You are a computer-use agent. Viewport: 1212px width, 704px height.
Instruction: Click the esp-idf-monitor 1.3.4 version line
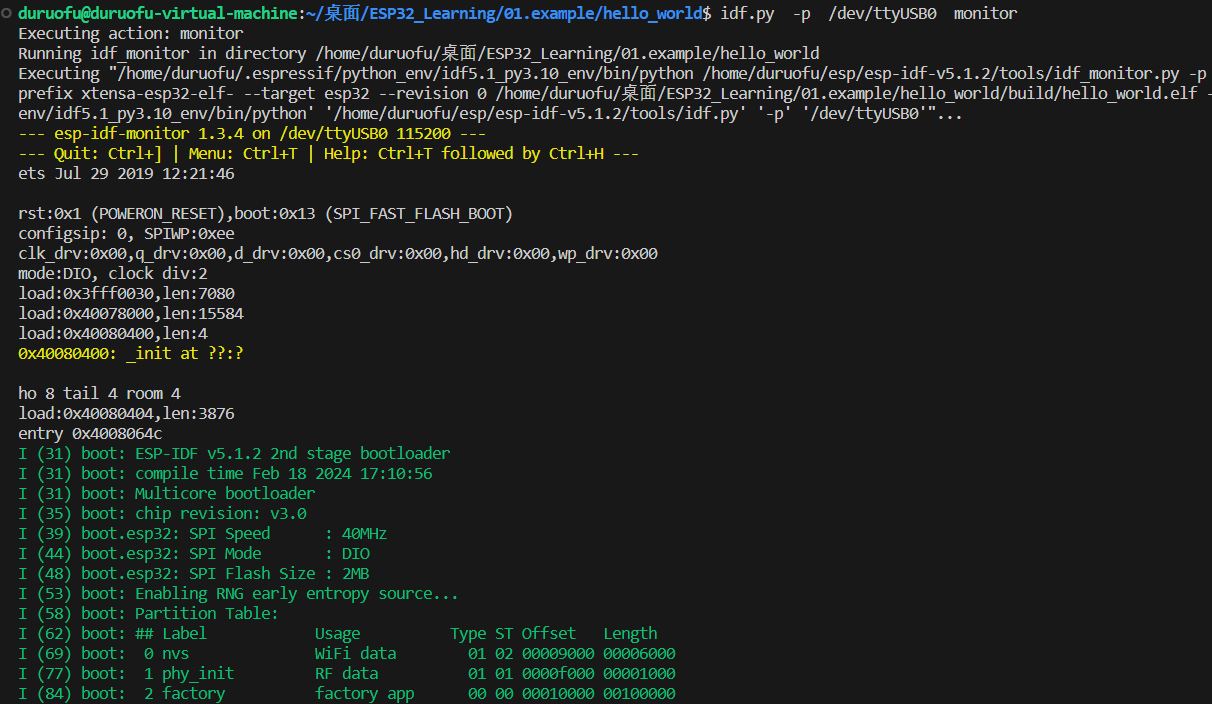click(252, 134)
